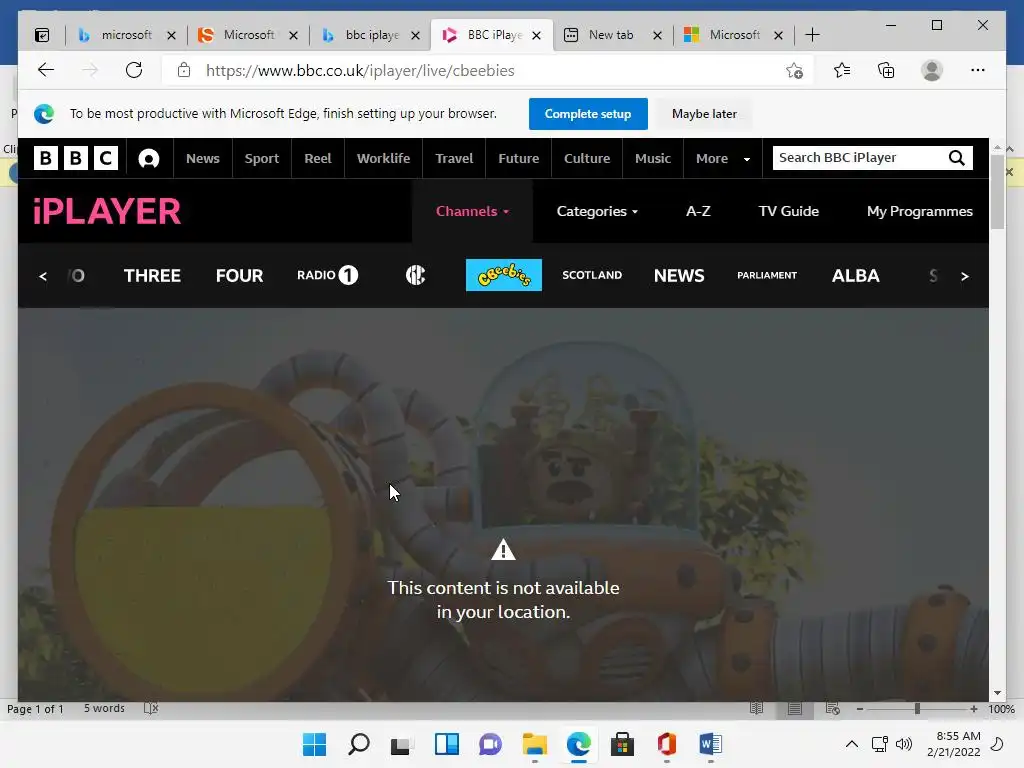Click the browser address bar URL
Viewport: 1024px width, 768px height.
(x=360, y=71)
